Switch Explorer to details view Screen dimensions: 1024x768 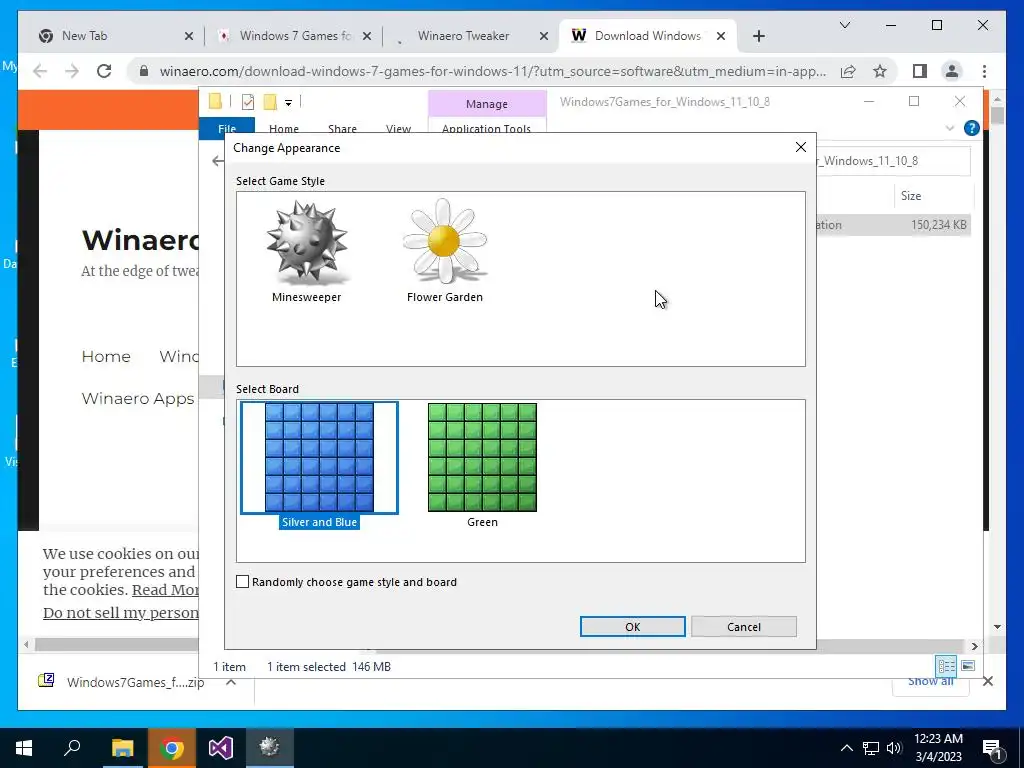[x=946, y=666]
